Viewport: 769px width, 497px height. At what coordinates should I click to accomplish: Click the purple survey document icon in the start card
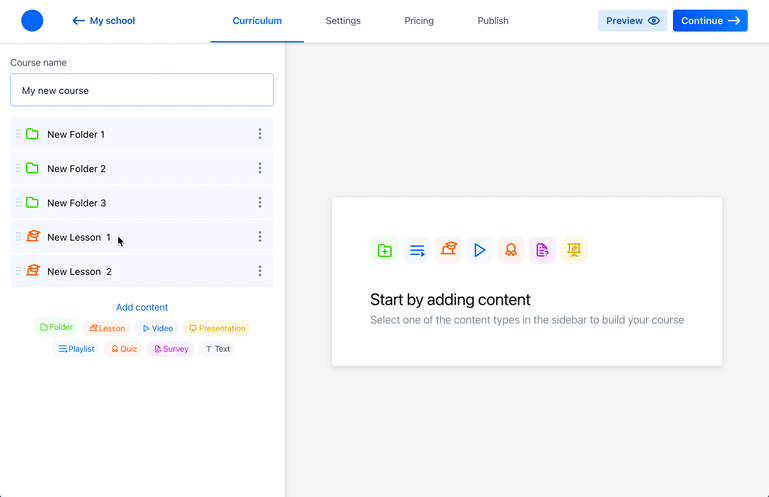tap(542, 250)
